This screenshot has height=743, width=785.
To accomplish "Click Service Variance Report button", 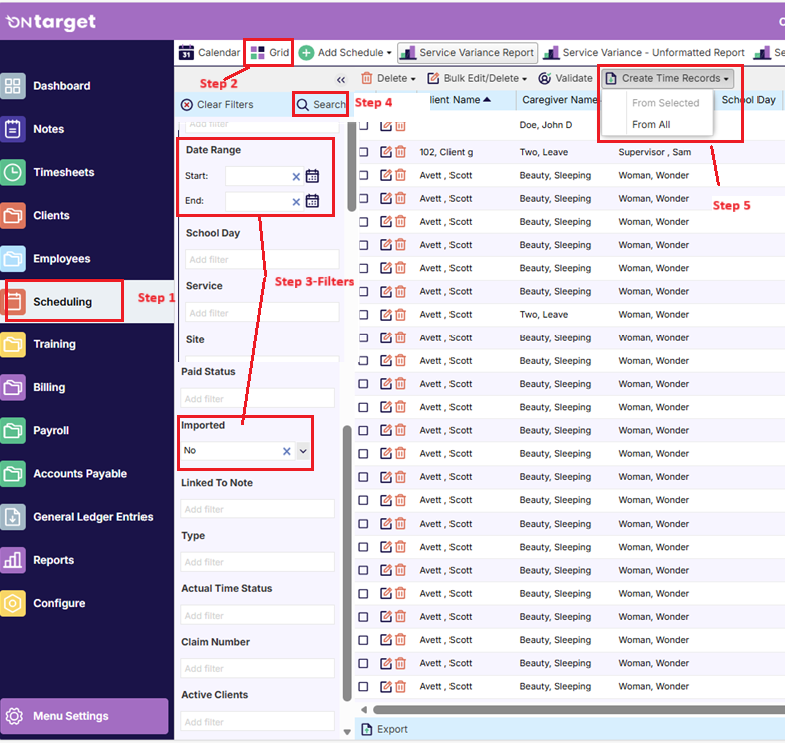I will click(468, 53).
